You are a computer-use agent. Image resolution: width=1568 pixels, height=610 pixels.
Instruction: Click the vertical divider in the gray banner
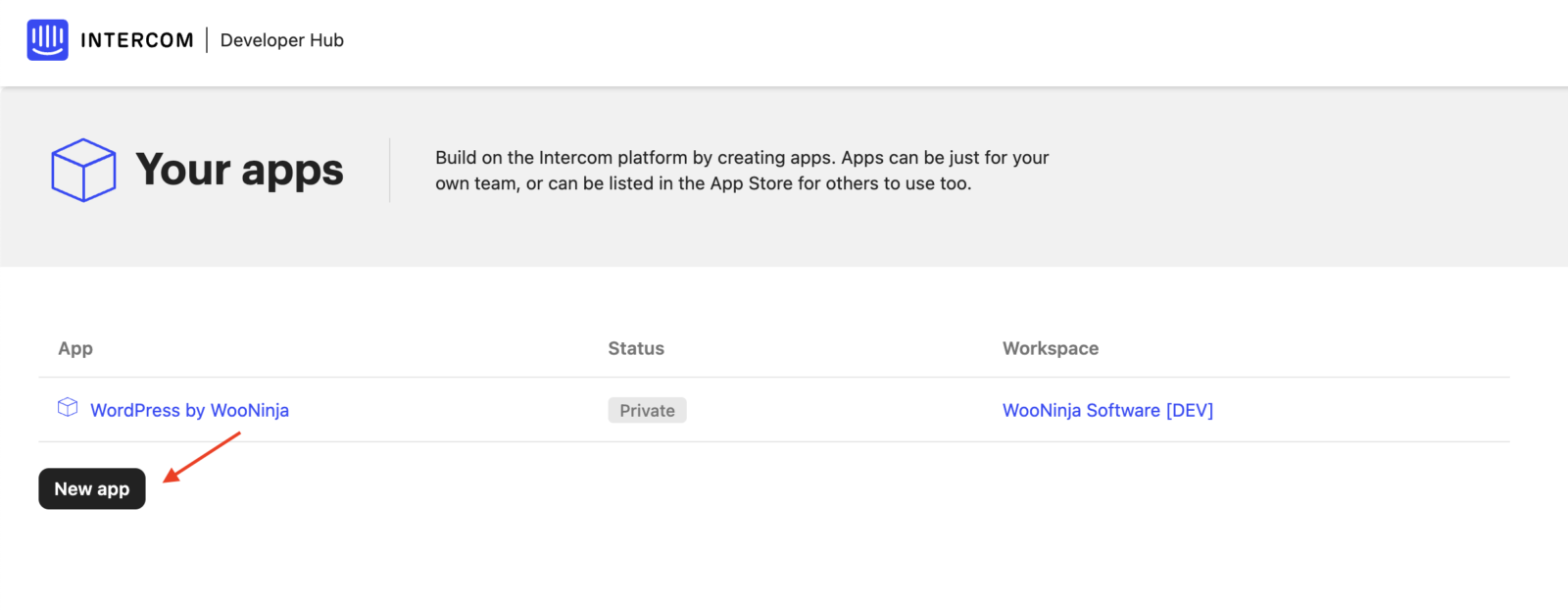pos(390,170)
